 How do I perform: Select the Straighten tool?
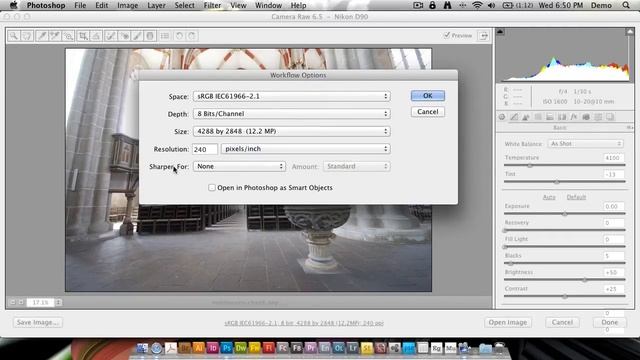coord(96,36)
